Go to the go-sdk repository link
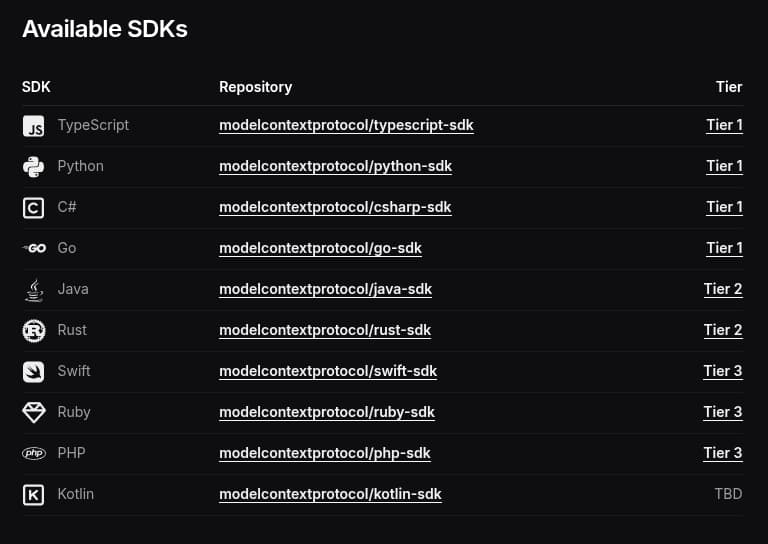 coord(320,249)
